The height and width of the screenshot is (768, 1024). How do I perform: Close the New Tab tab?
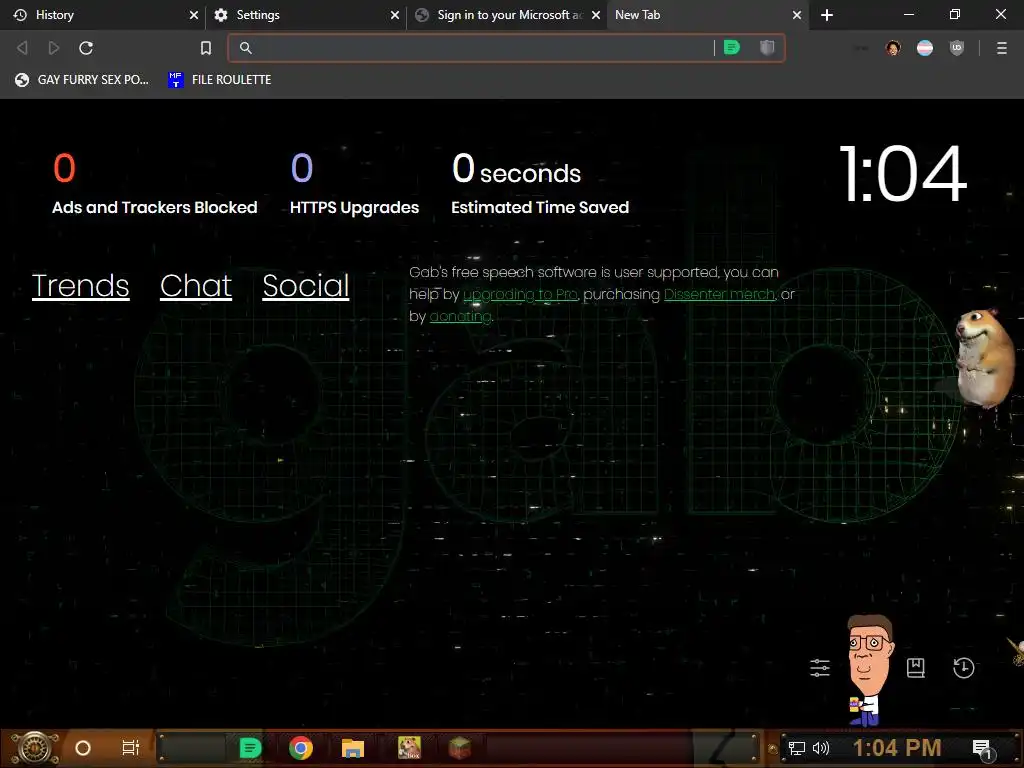pos(797,15)
